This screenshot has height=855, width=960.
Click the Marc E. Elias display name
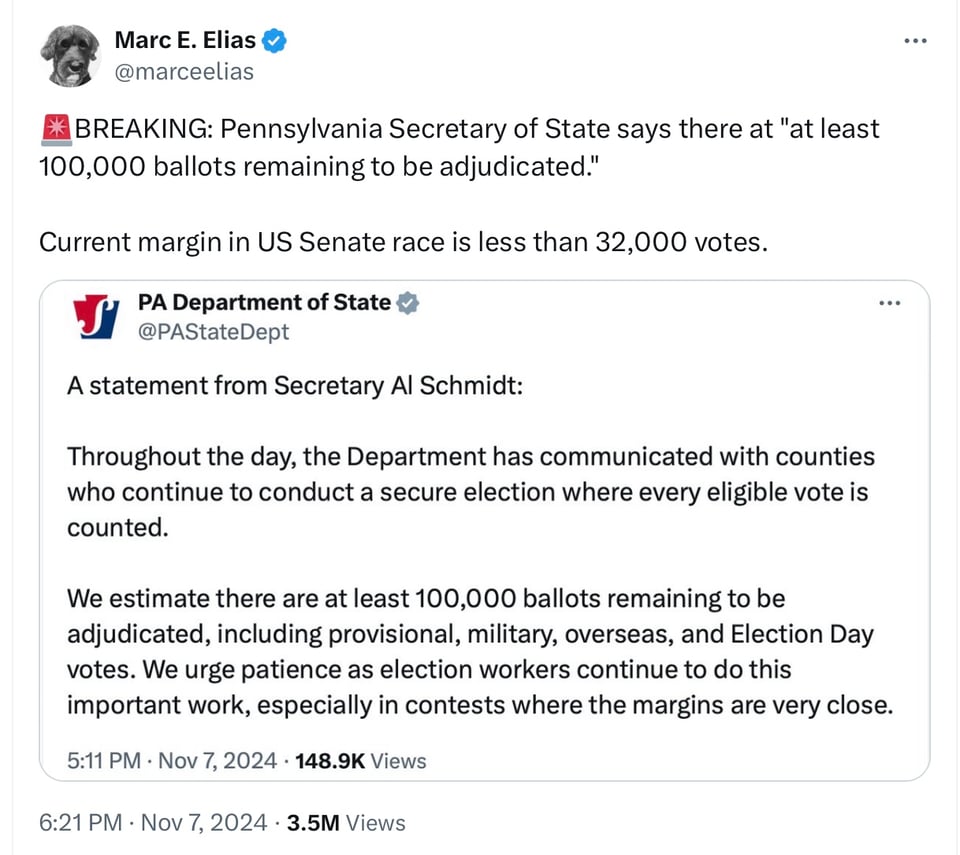point(185,40)
